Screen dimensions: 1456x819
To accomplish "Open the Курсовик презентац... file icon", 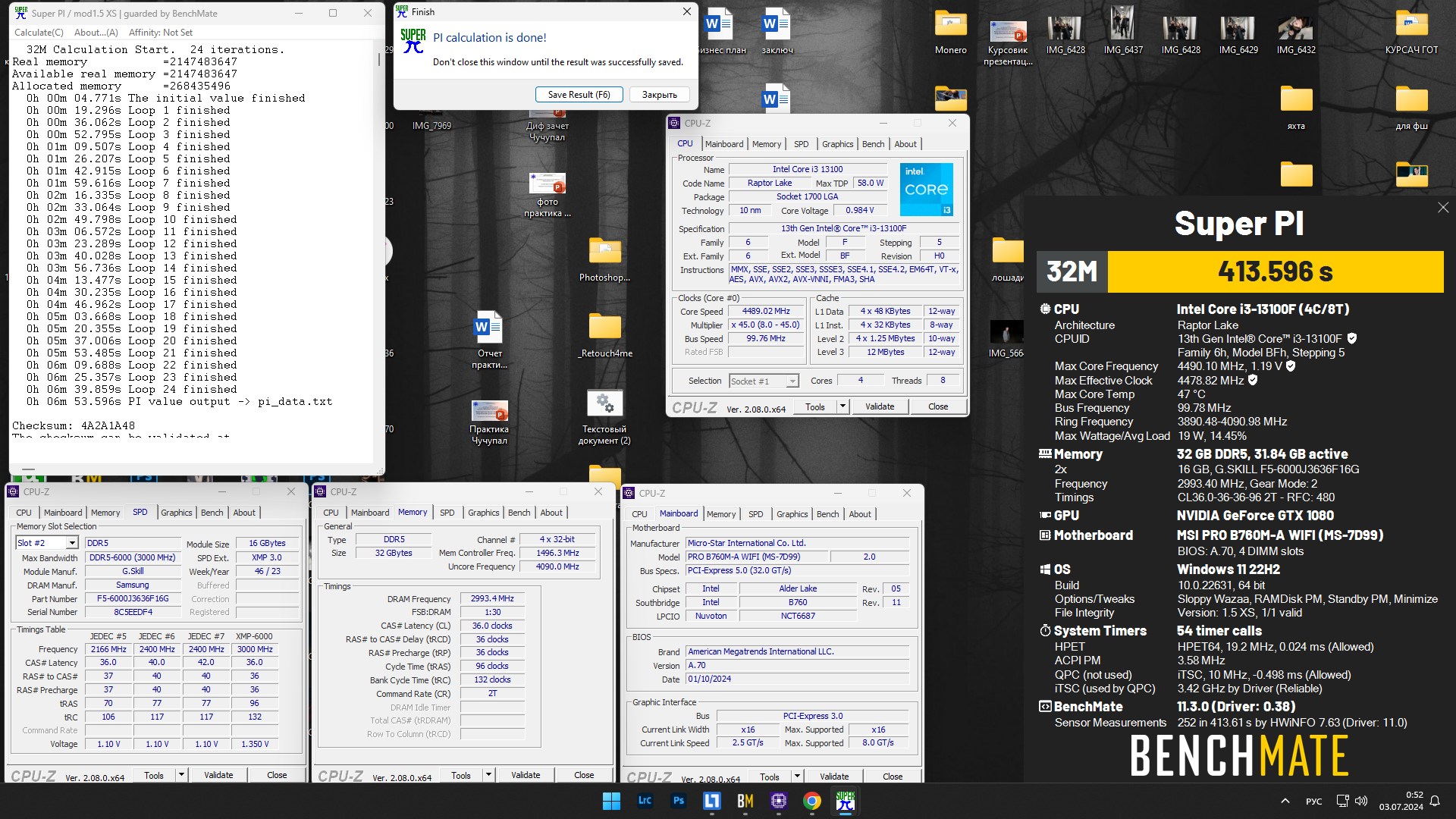I will [1008, 42].
